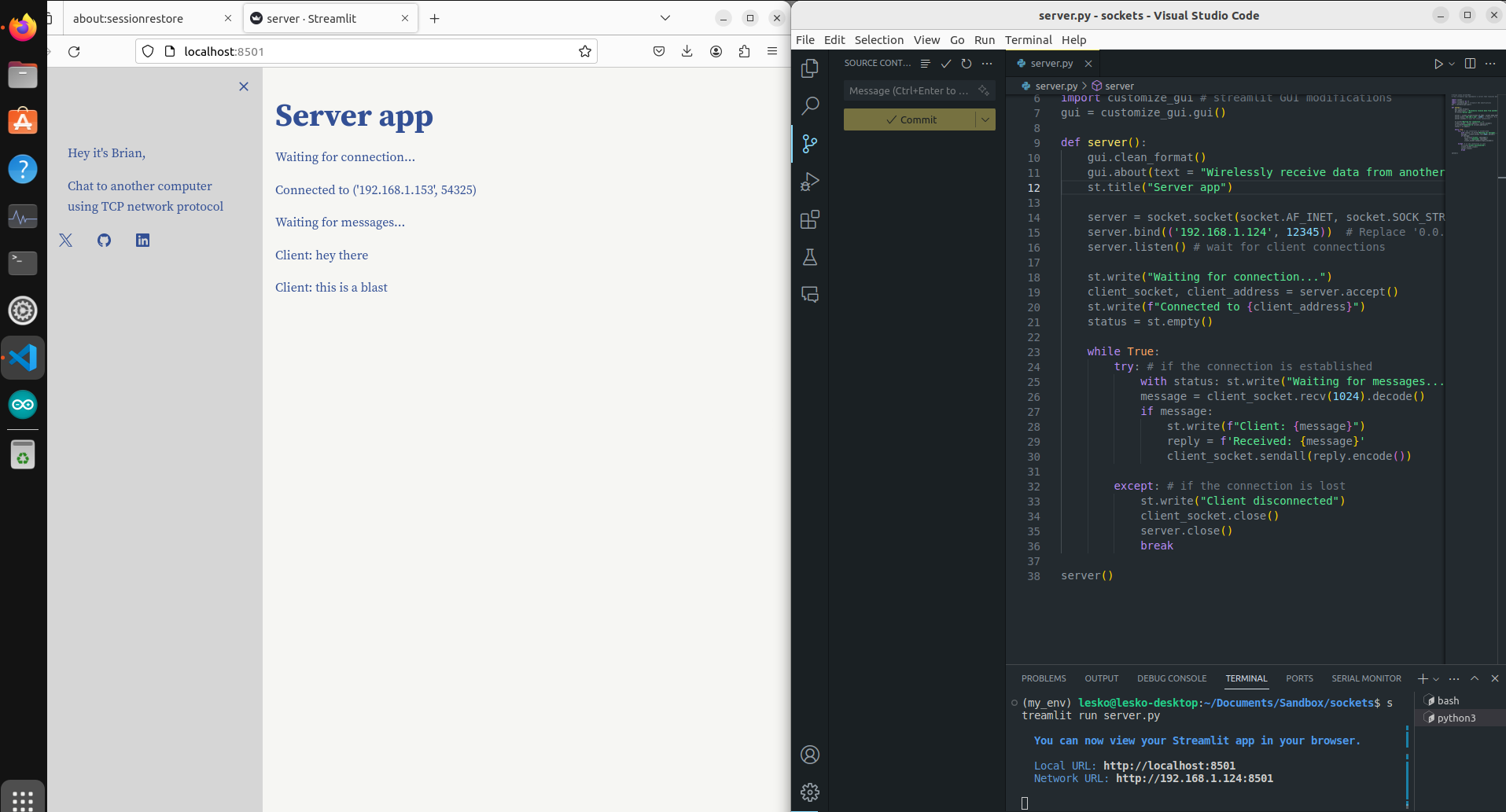Image resolution: width=1506 pixels, height=812 pixels.
Task: Switch to the DEBUG CONSOLE tab
Action: (x=1172, y=679)
